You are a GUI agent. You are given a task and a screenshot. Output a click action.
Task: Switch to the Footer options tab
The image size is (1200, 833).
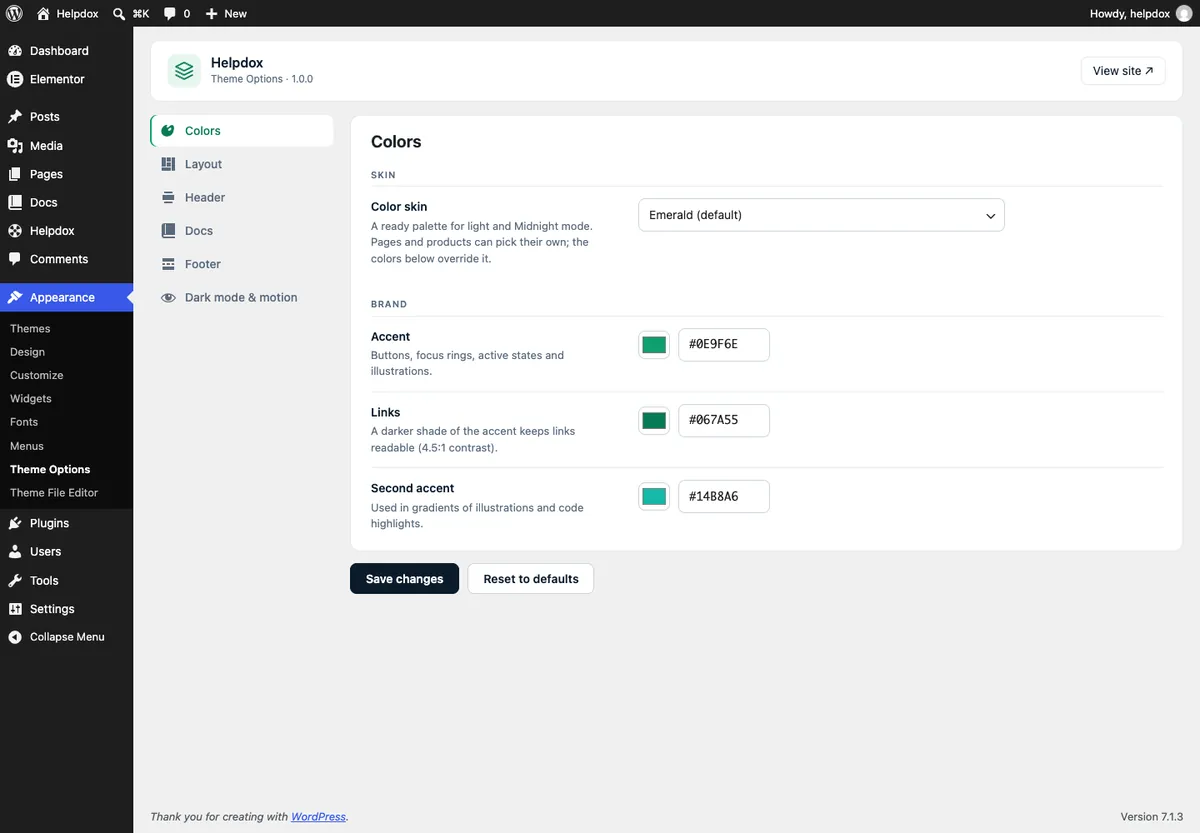(x=242, y=264)
